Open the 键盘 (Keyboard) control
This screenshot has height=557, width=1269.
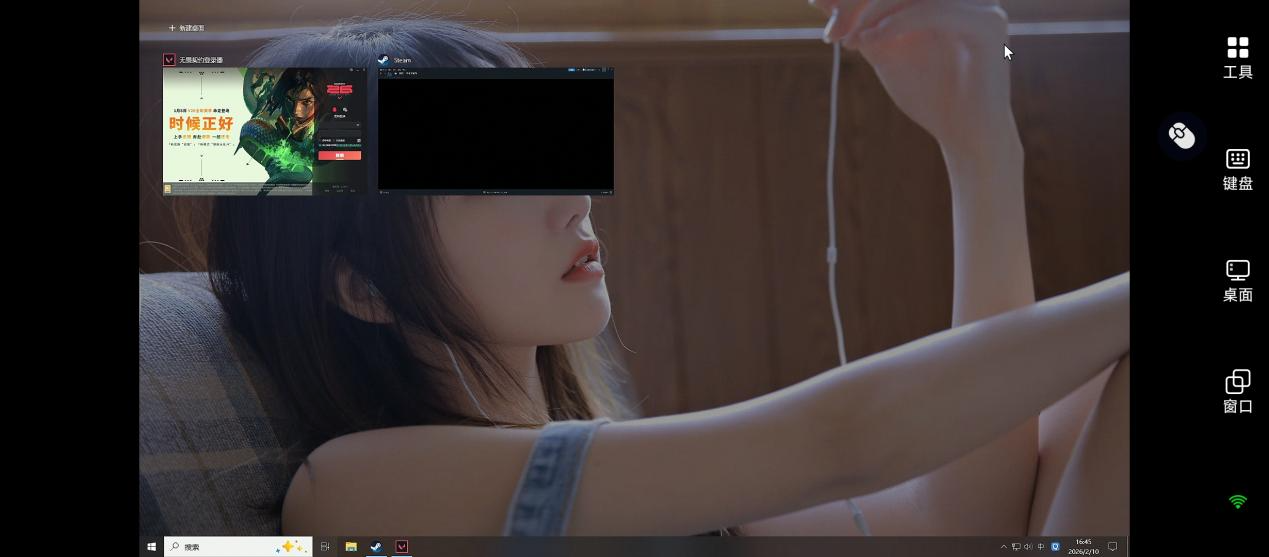click(x=1237, y=169)
